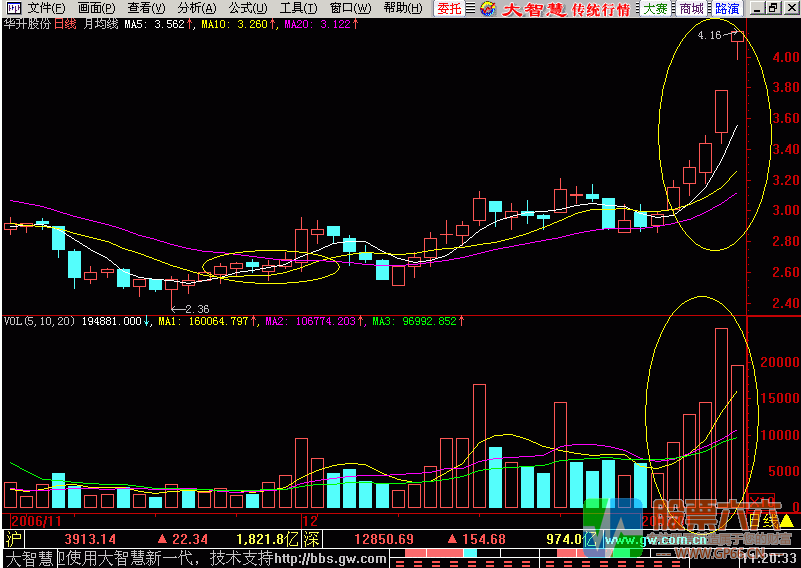The width and height of the screenshot is (801, 568).
Task: Restore down the application window
Action: click(x=771, y=8)
